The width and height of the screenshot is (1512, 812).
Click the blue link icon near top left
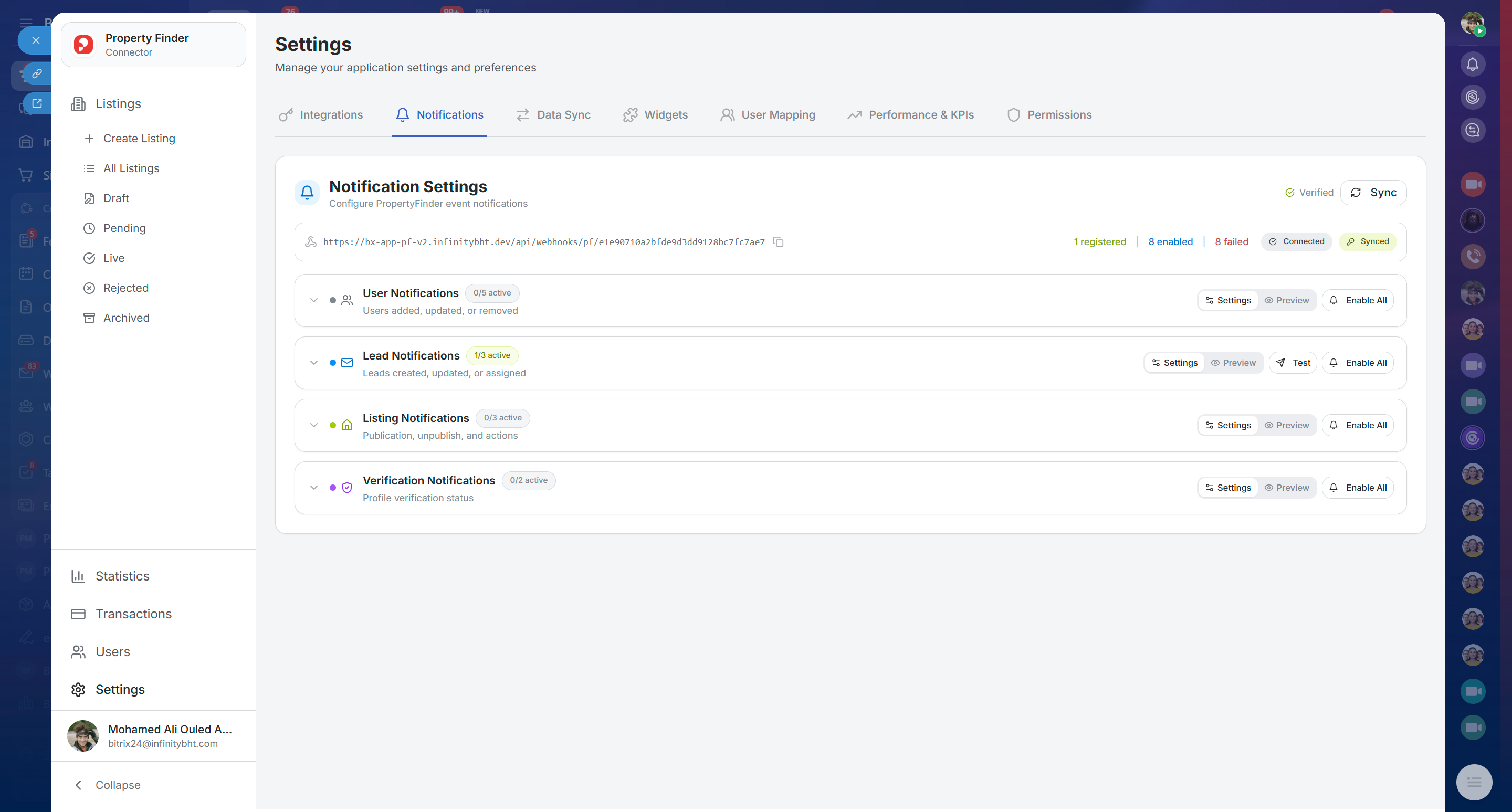(36, 73)
